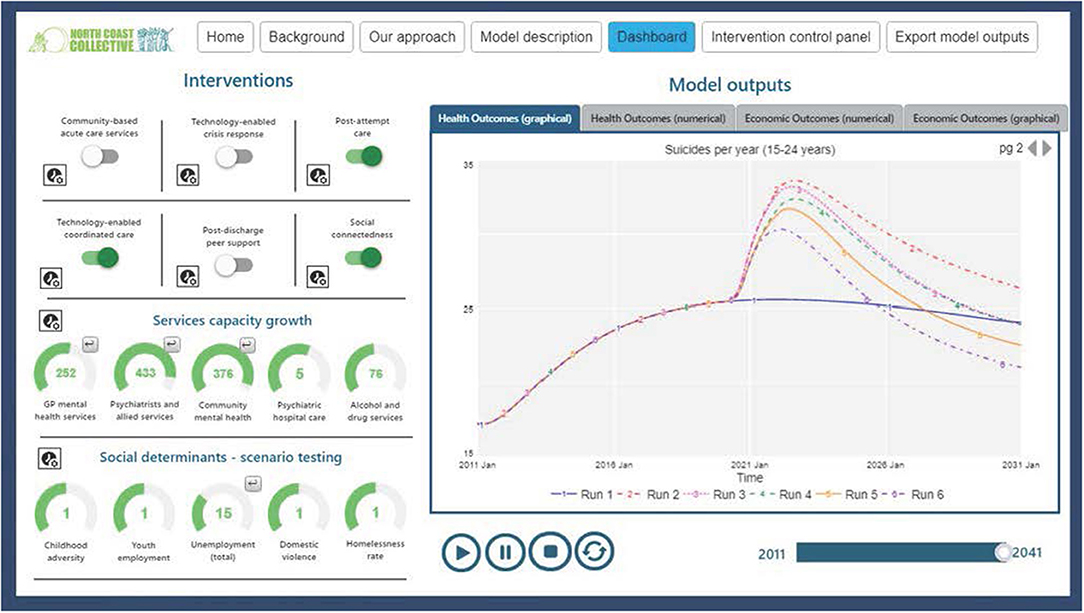Adjust Alcohol and drug services gauge
The height and width of the screenshot is (613, 1084).
point(375,370)
